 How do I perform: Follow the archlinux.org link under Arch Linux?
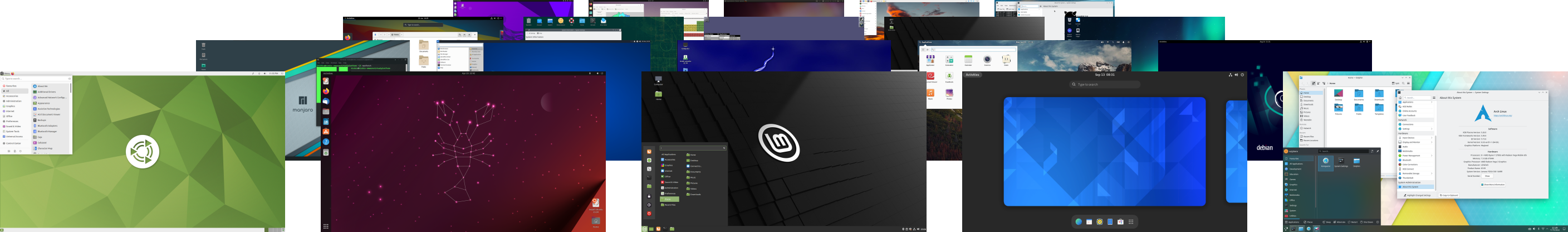tap(1502, 115)
